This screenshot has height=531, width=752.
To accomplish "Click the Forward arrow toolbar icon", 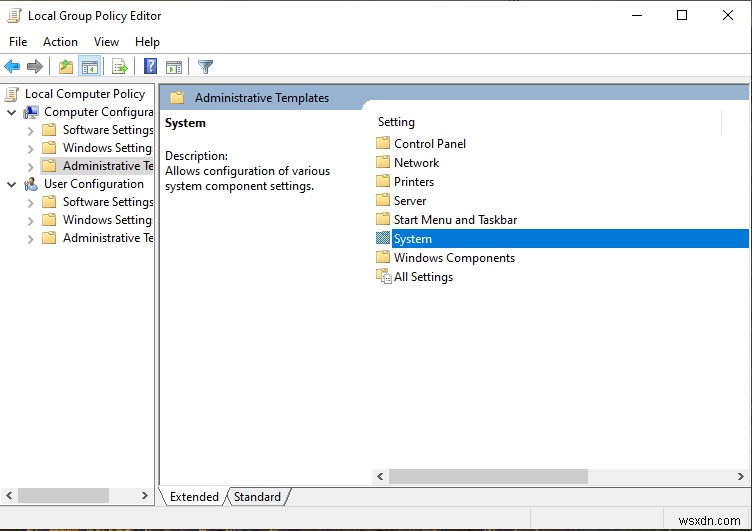I will (x=35, y=67).
